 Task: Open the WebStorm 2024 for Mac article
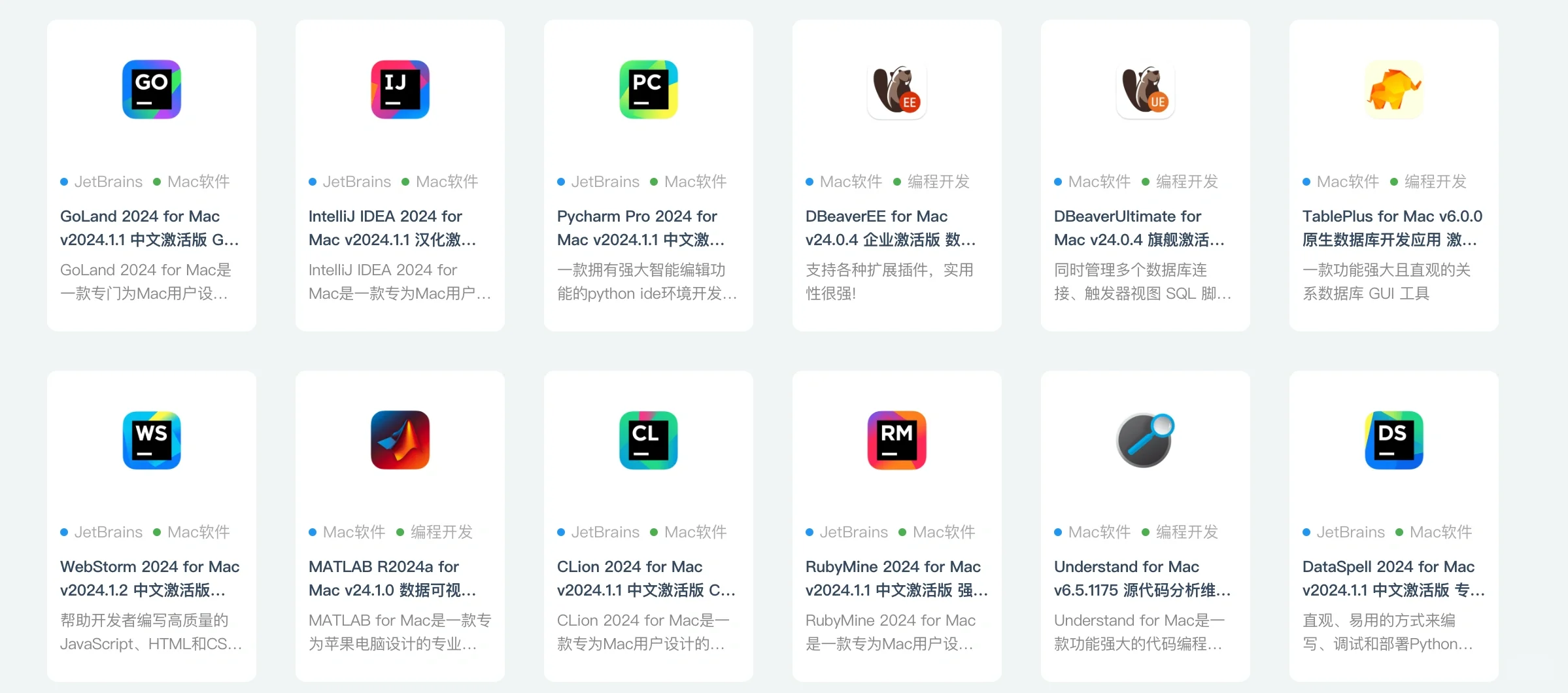point(150,578)
